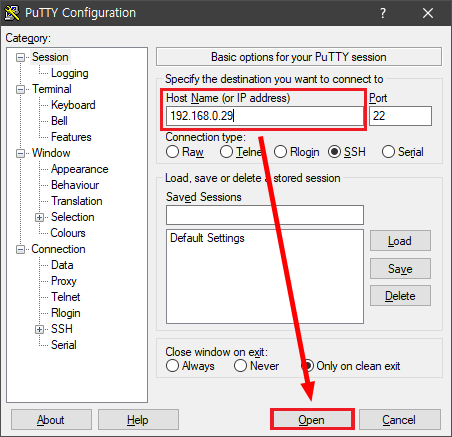The image size is (452, 437).
Task: Click the About button
Action: (x=51, y=420)
